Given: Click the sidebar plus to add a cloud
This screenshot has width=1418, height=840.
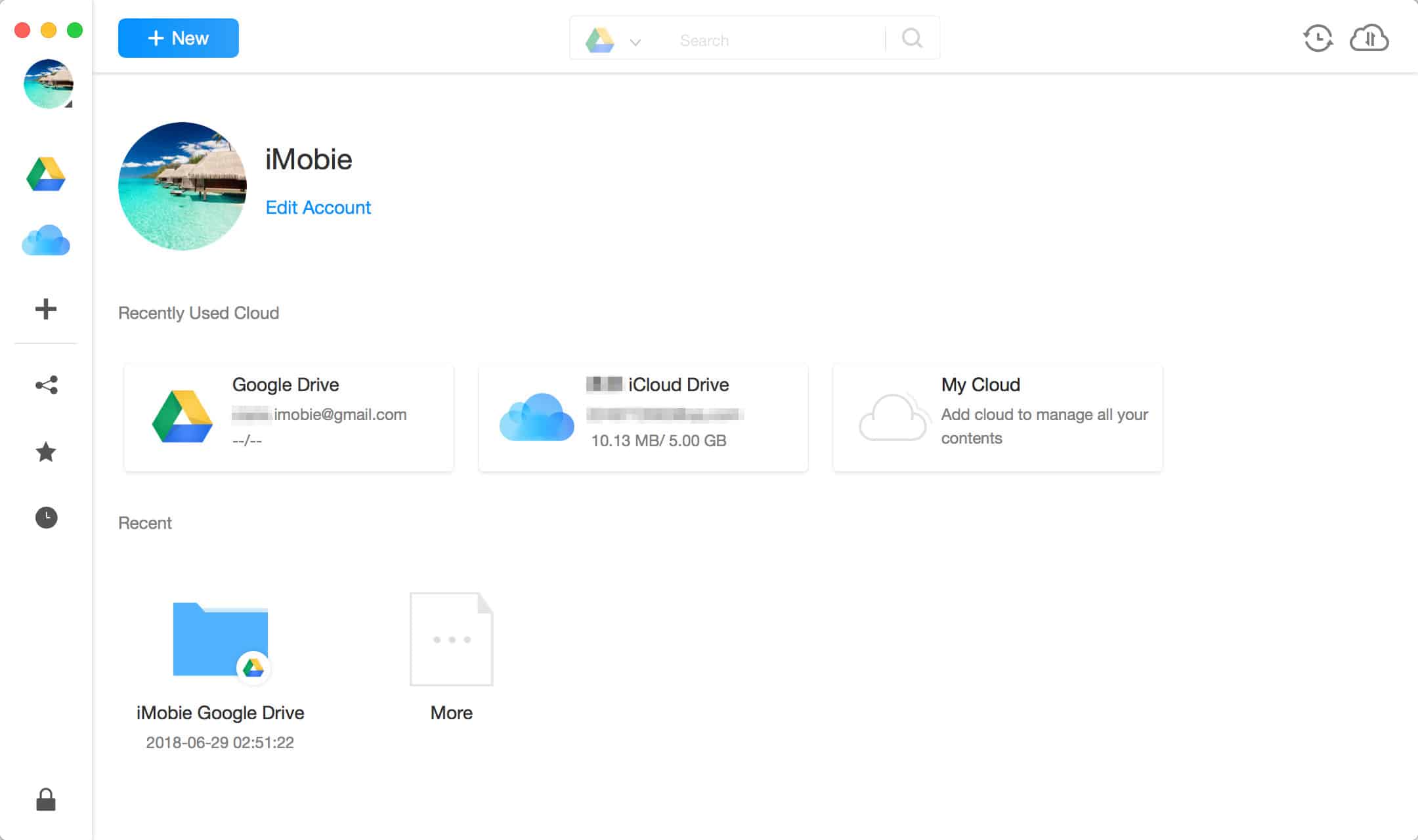Looking at the screenshot, I should coord(46,308).
